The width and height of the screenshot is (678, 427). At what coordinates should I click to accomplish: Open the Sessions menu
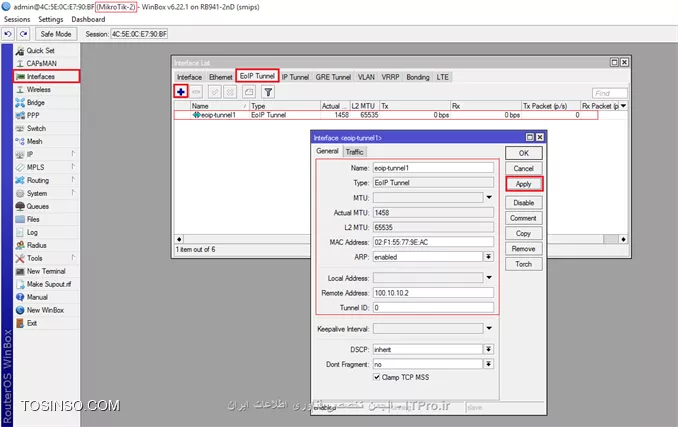tap(17, 19)
